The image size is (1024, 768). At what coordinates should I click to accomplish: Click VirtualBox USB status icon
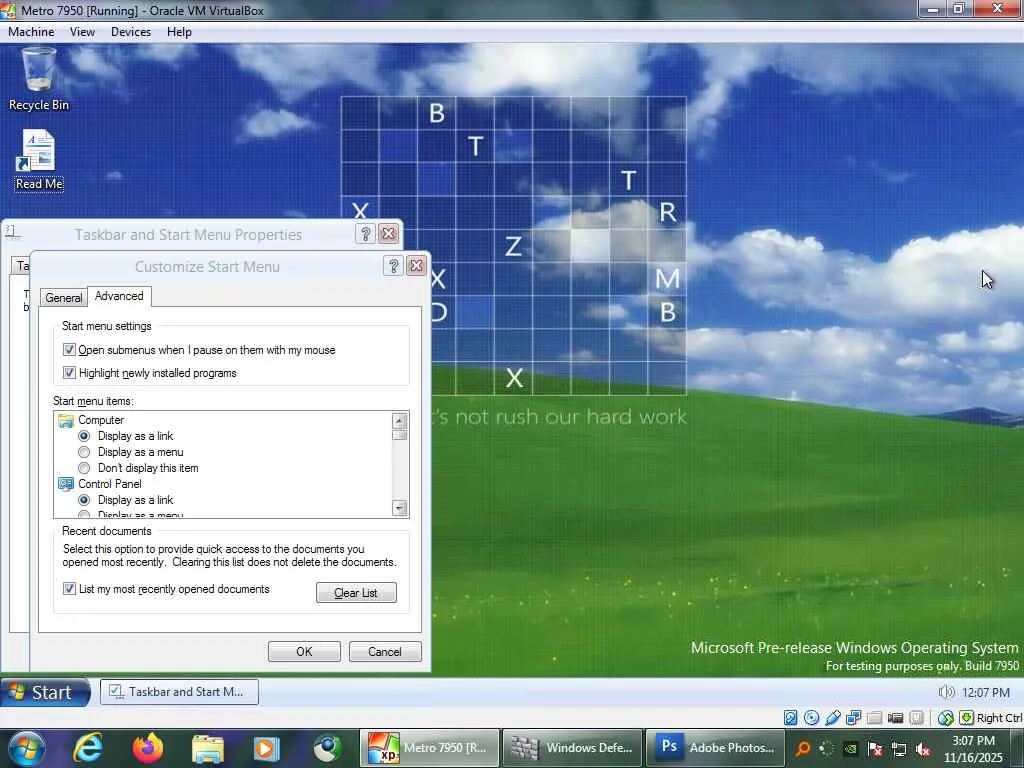(833, 718)
